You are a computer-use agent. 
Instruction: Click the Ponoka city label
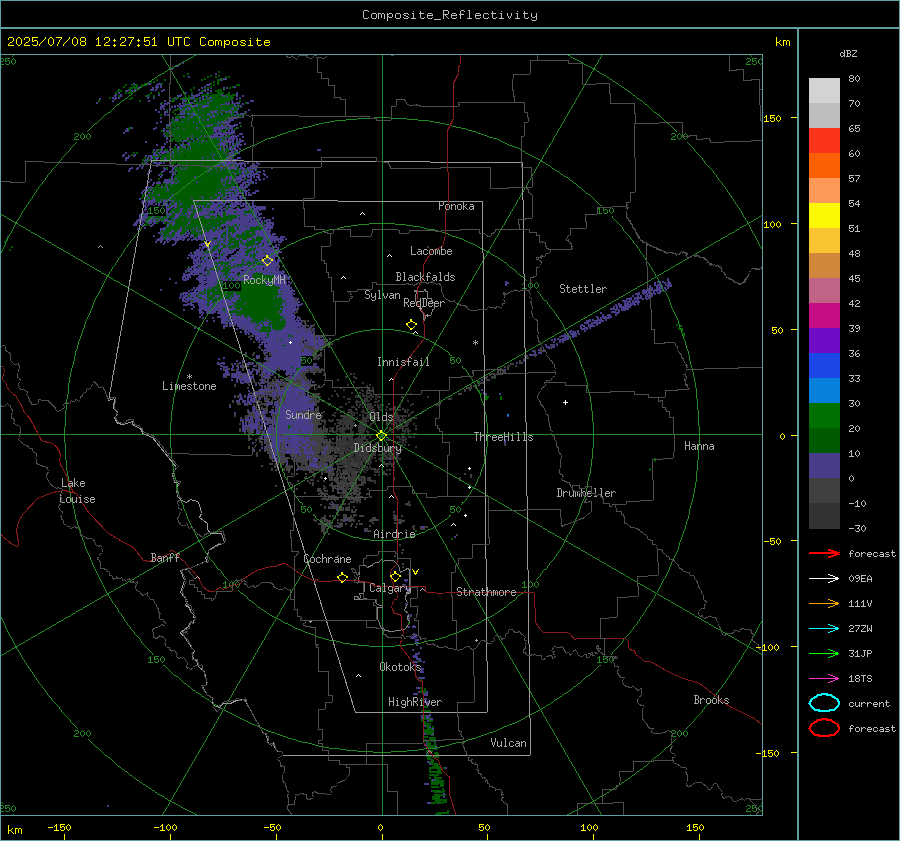click(456, 206)
